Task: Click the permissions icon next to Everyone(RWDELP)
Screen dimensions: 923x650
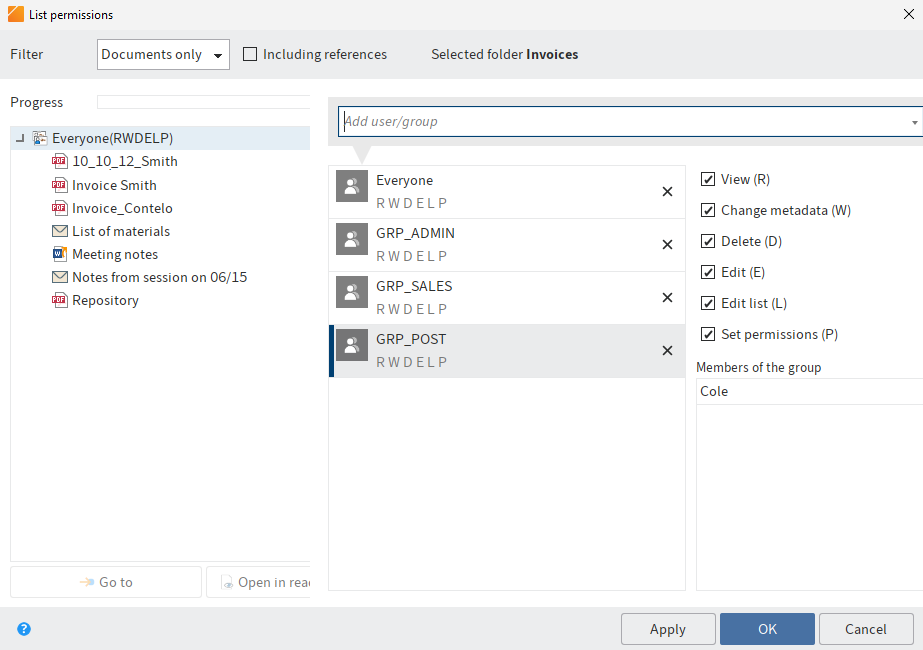Action: coord(38,137)
